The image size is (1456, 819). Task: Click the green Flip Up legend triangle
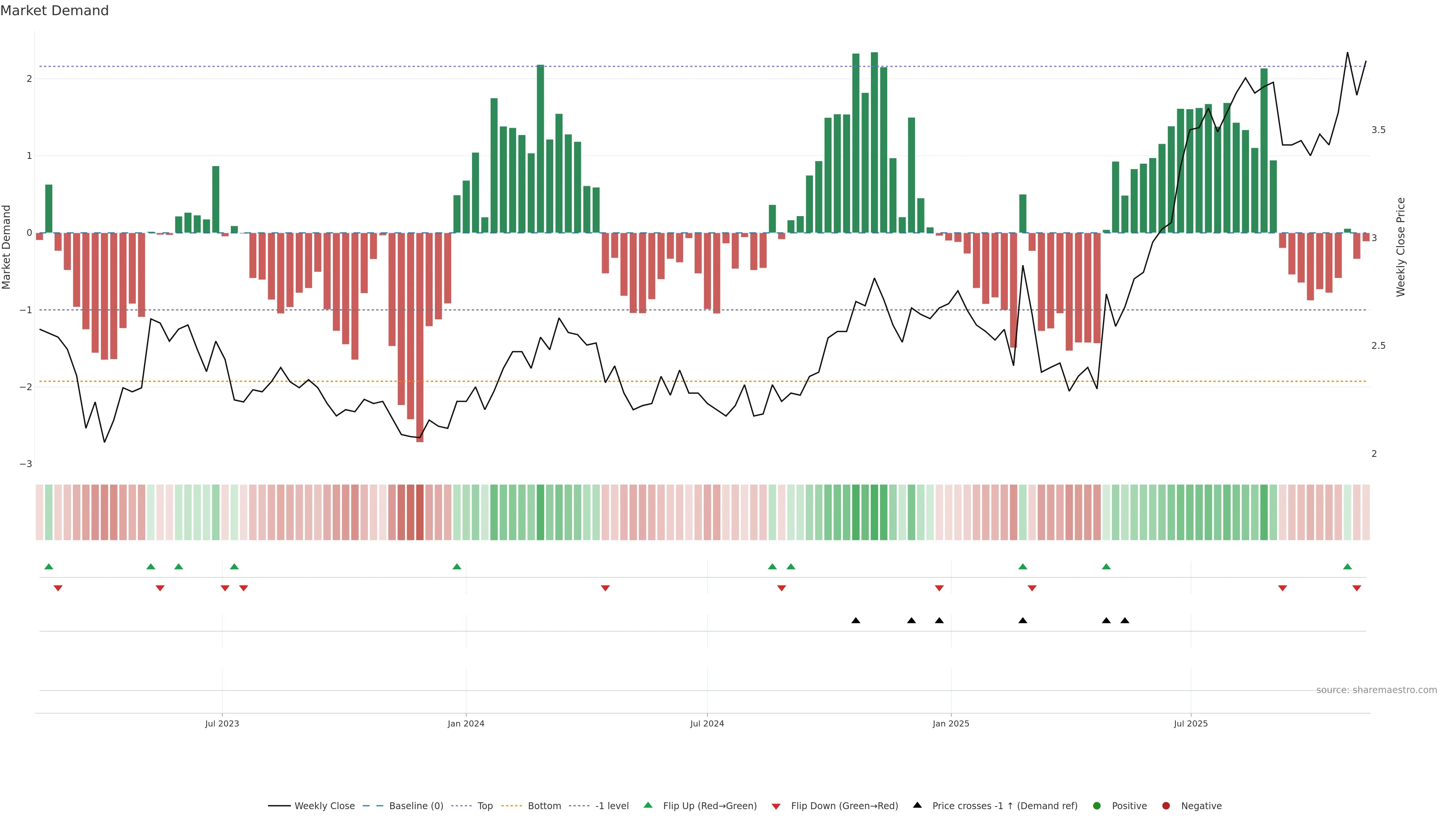pos(648,805)
